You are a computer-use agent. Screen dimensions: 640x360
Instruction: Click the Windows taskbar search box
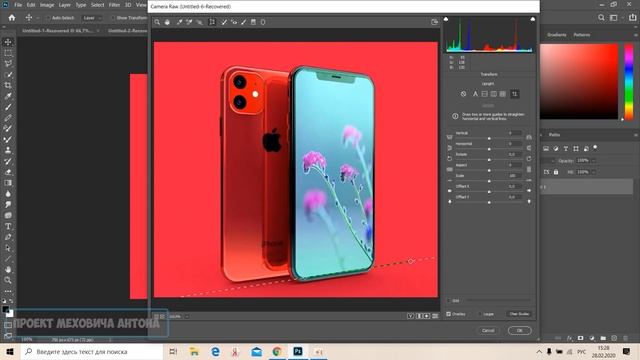click(x=92, y=351)
